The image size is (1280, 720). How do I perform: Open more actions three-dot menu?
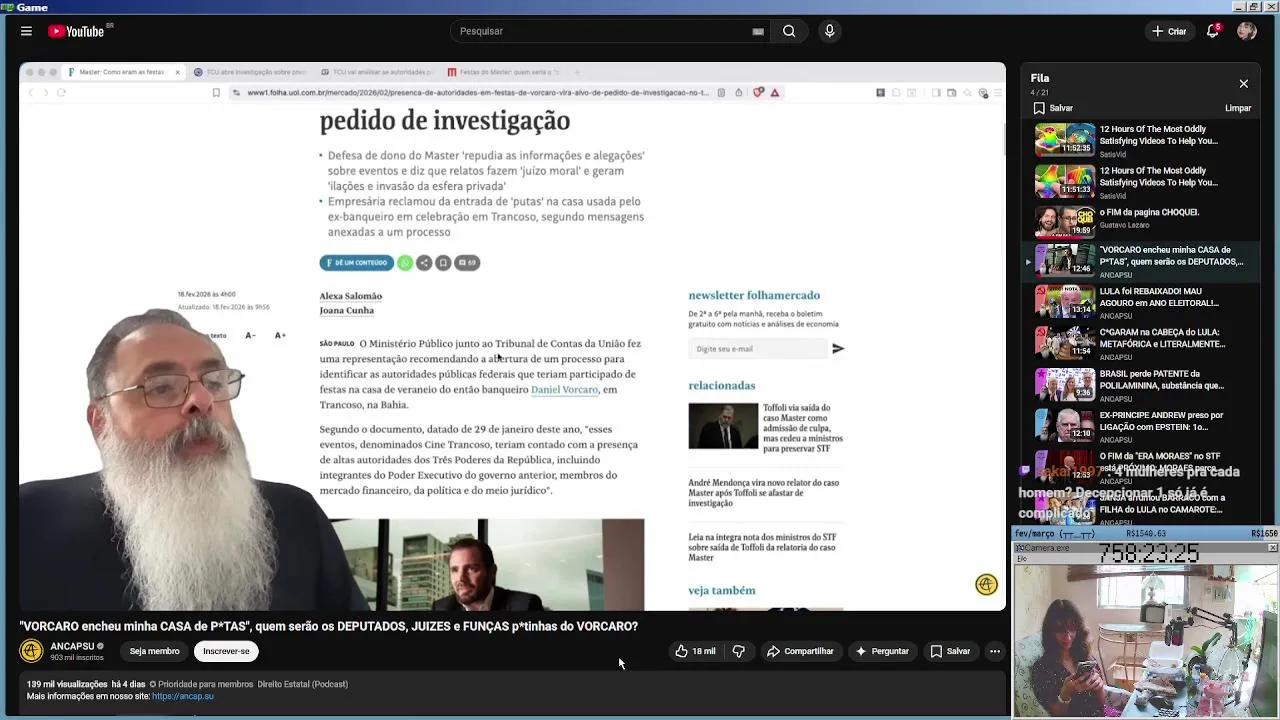click(x=994, y=651)
